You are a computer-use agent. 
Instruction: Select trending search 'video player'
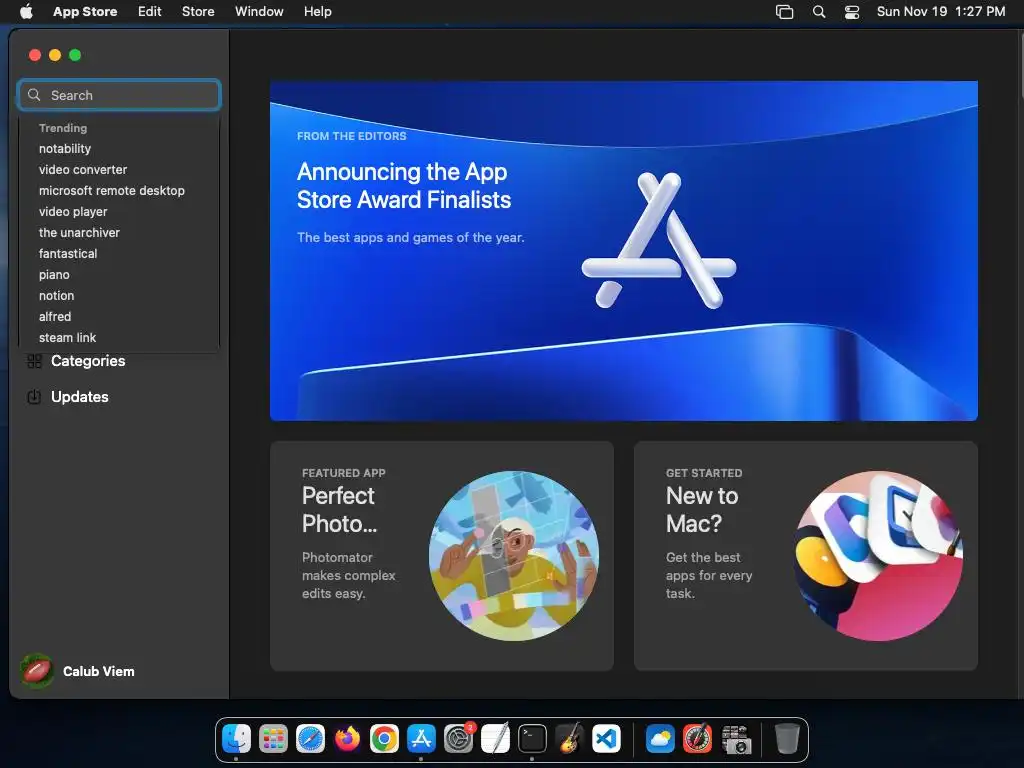pyautogui.click(x=73, y=212)
